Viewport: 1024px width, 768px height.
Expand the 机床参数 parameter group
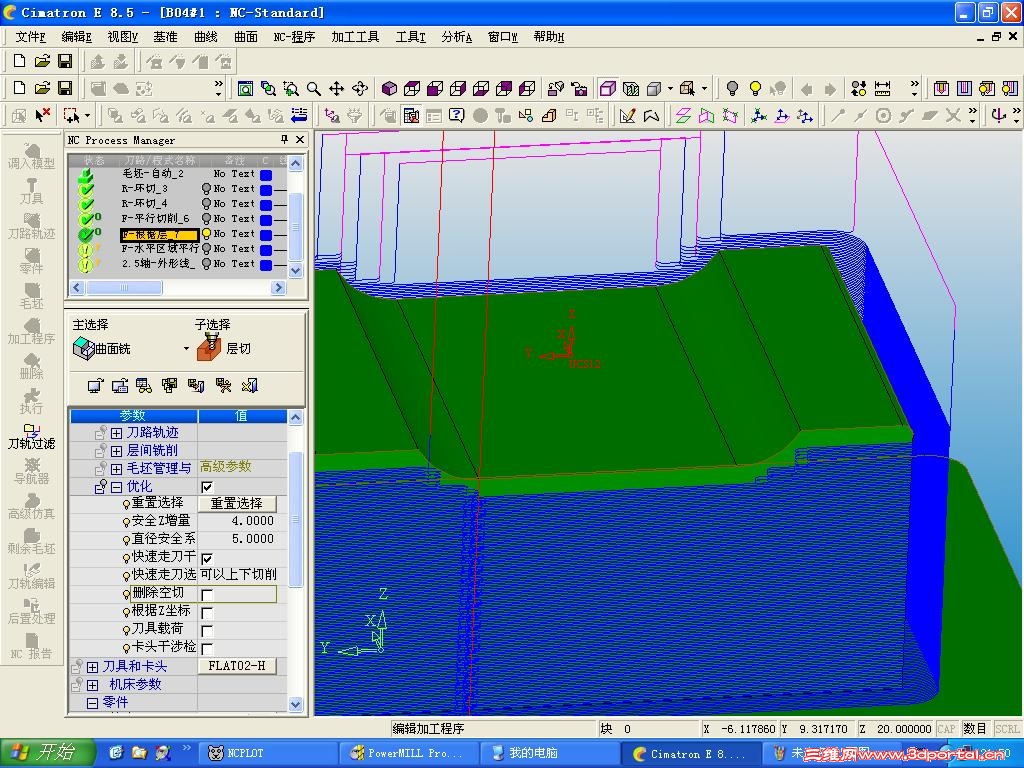point(93,685)
